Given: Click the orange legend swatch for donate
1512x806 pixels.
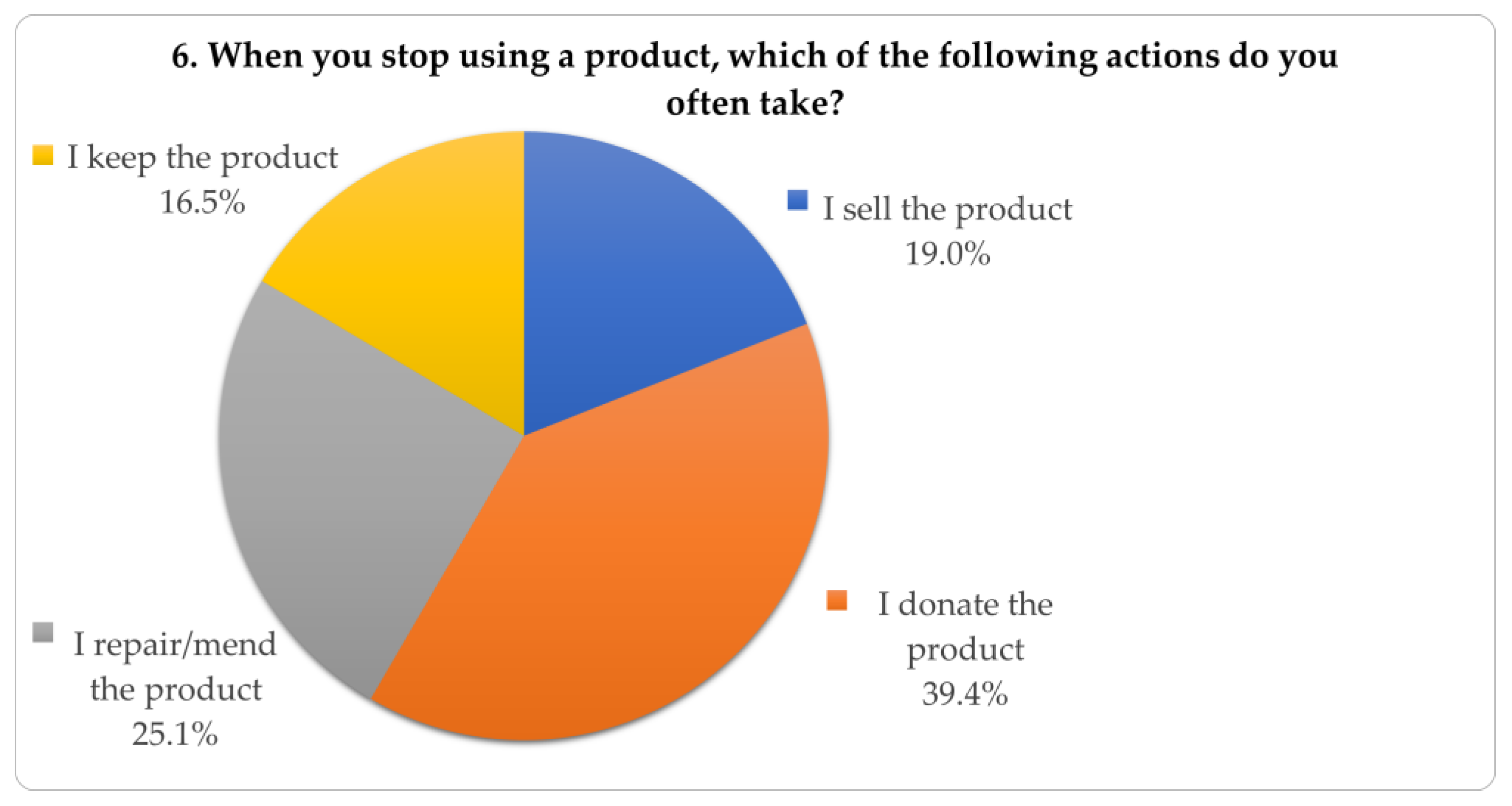Looking at the screenshot, I should pos(836,601).
